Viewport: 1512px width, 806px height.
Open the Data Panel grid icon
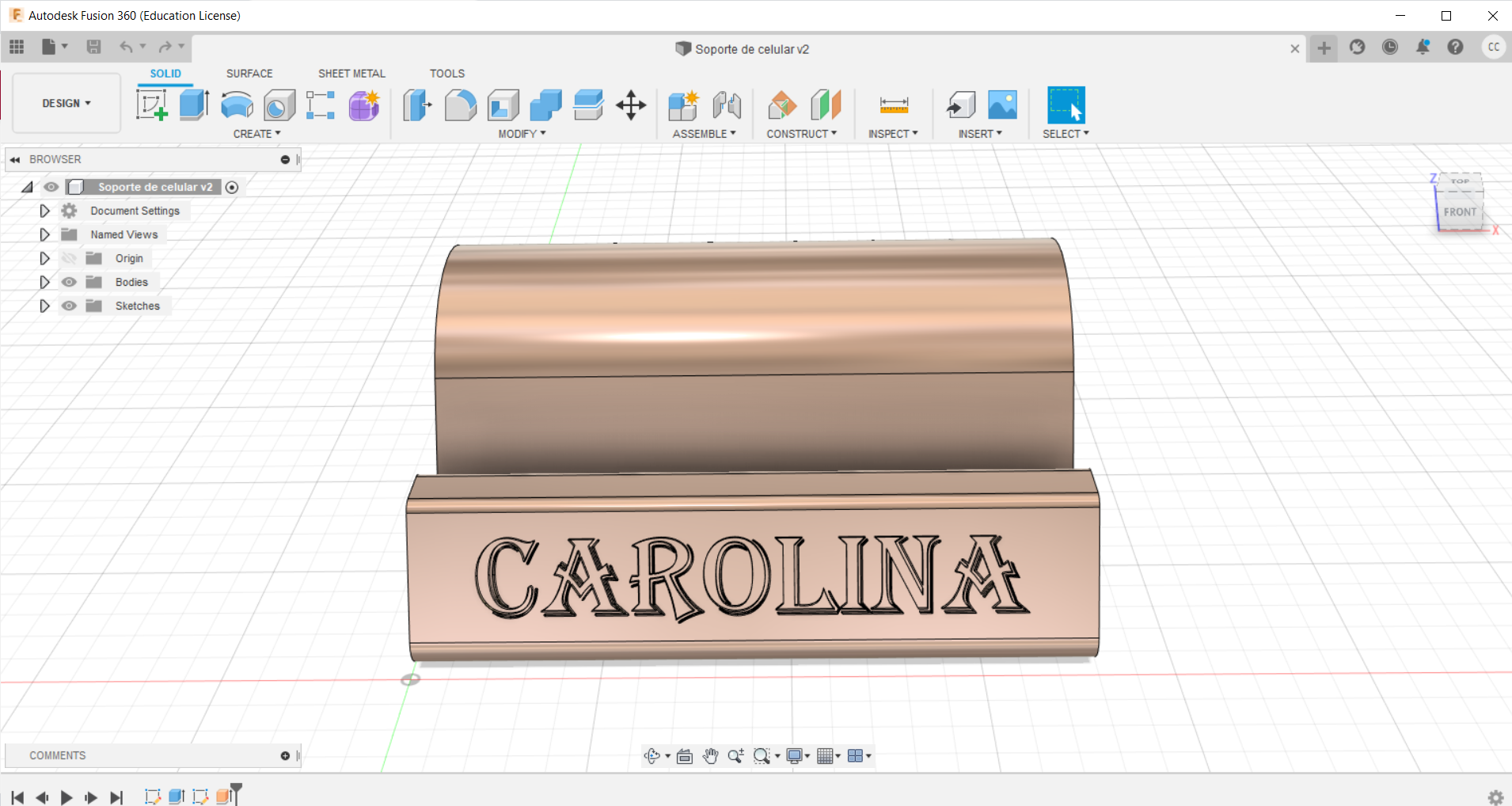click(17, 47)
